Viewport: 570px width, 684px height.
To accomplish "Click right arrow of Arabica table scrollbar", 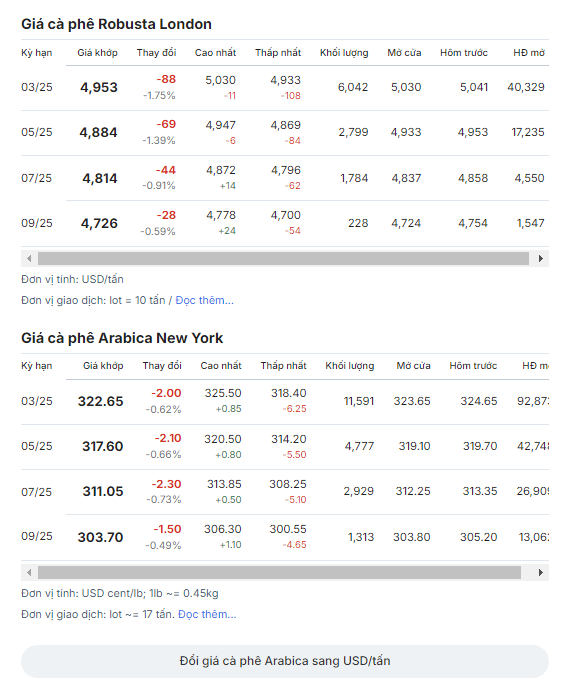I will coord(541,572).
